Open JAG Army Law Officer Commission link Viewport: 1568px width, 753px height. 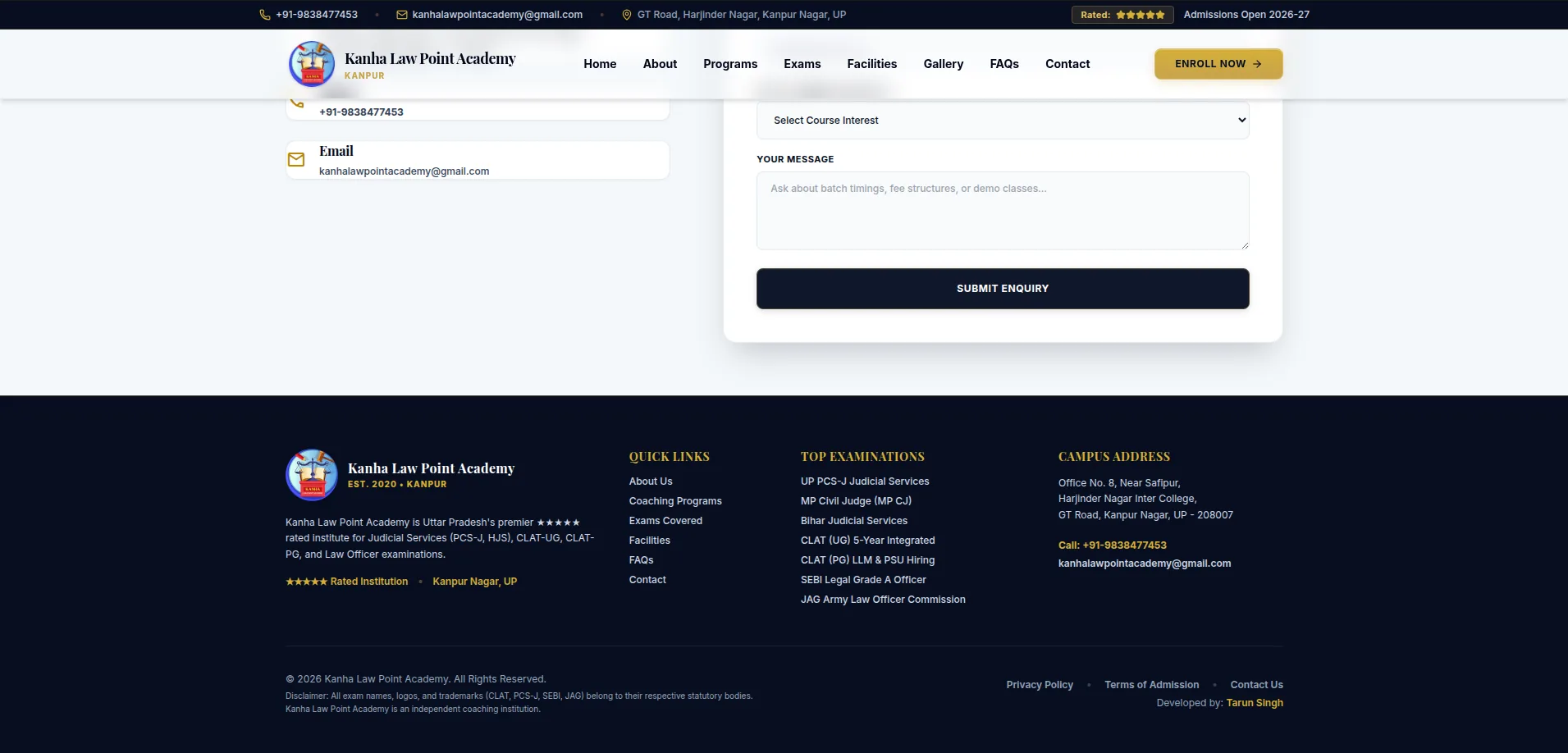883,600
